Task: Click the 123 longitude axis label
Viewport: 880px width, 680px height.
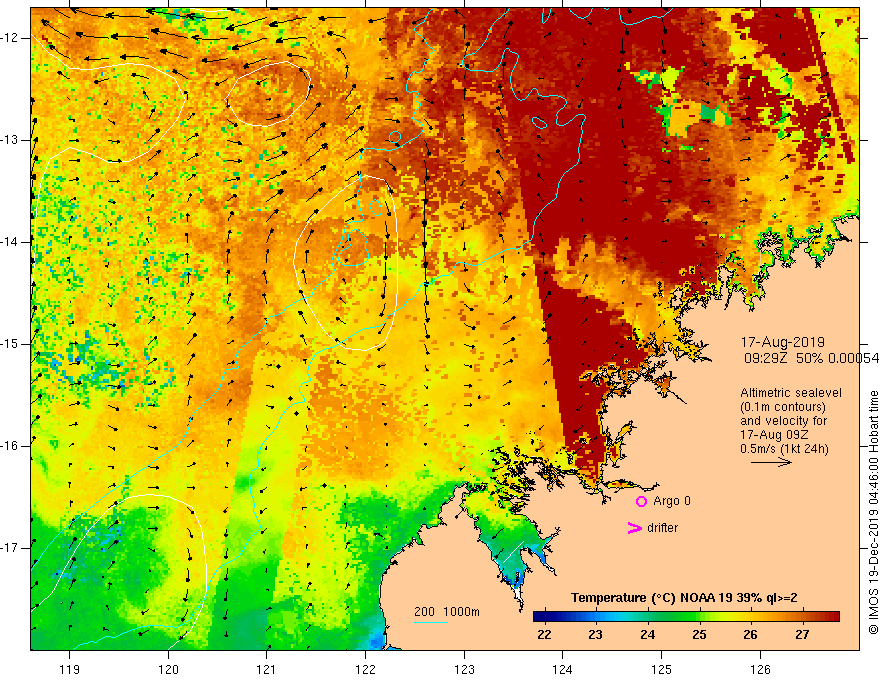Action: (464, 669)
